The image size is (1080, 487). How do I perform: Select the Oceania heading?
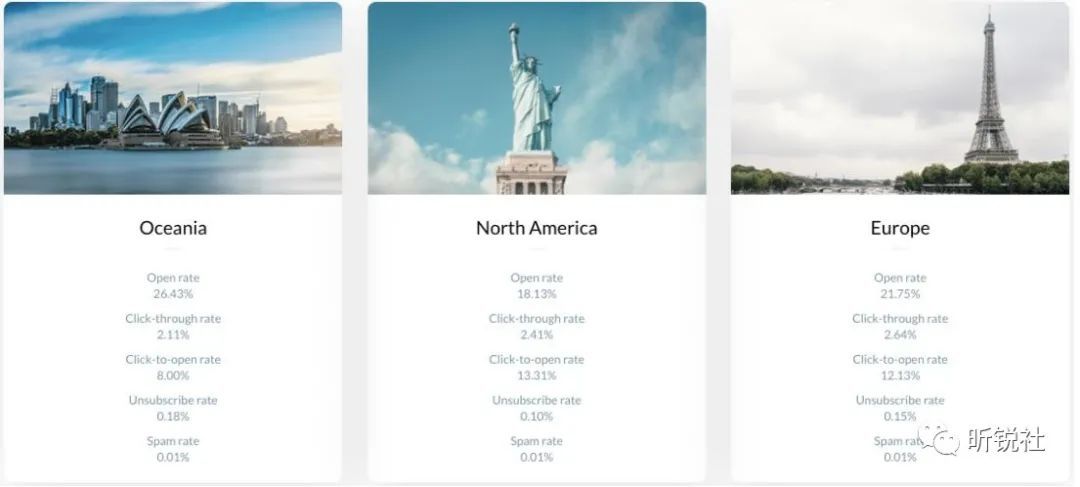pos(173,228)
